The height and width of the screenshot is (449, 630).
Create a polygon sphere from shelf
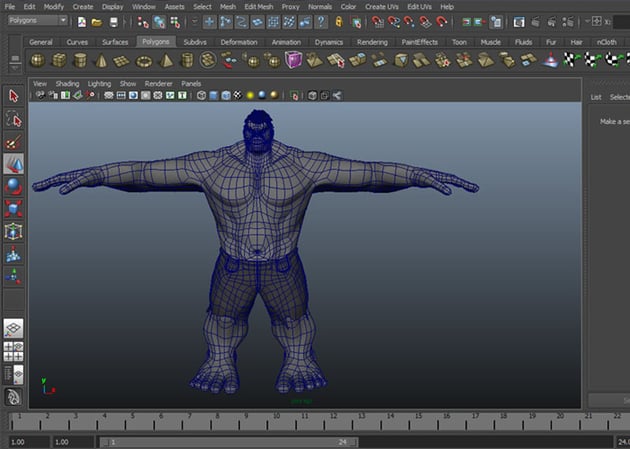pyautogui.click(x=38, y=61)
